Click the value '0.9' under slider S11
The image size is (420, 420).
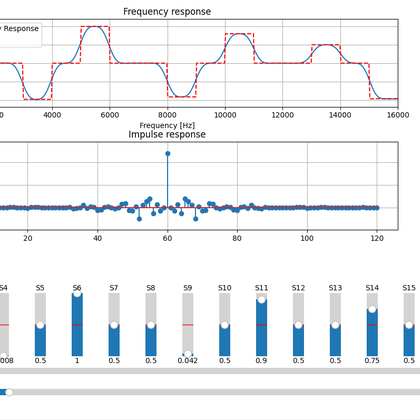(261, 361)
